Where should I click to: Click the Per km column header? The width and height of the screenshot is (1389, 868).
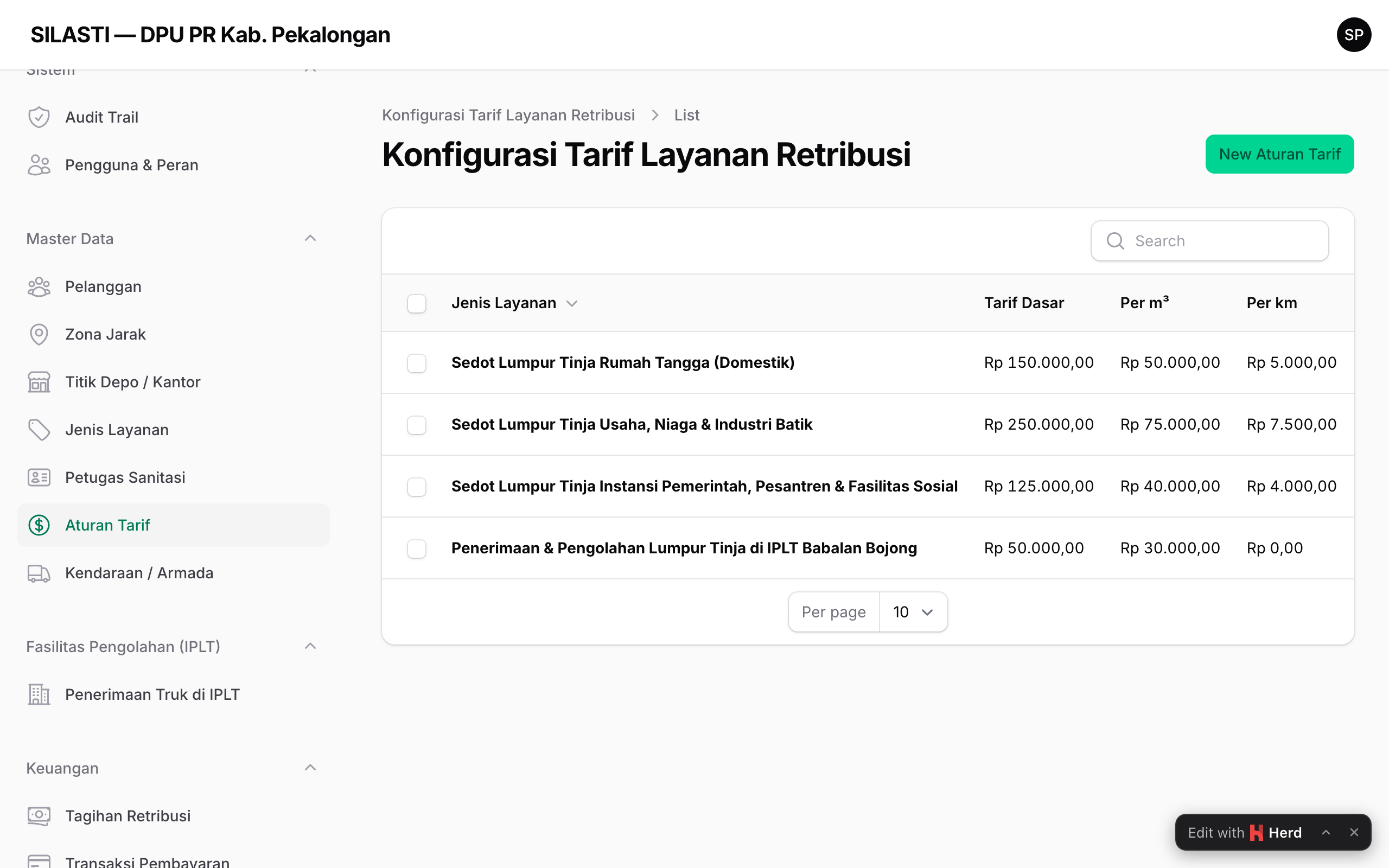pos(1271,303)
